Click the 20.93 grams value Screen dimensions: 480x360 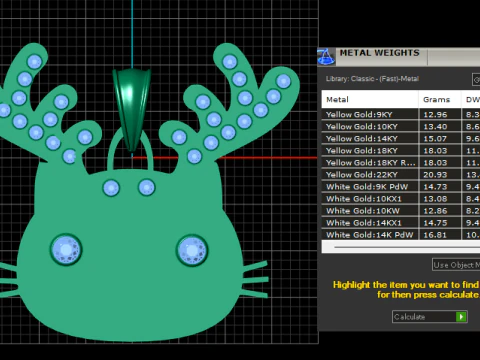[x=435, y=175]
